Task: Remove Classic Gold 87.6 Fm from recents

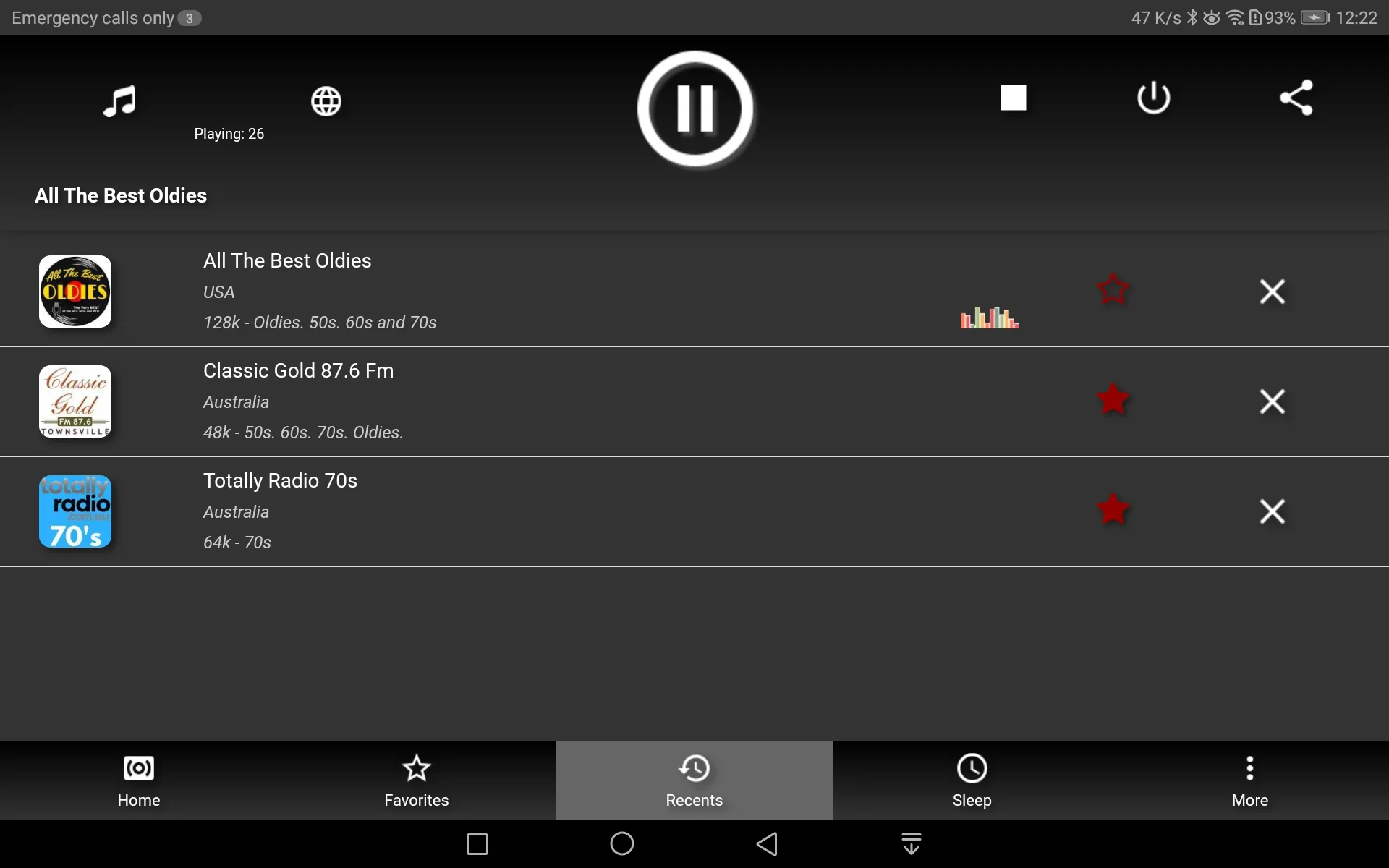Action: coord(1273,400)
